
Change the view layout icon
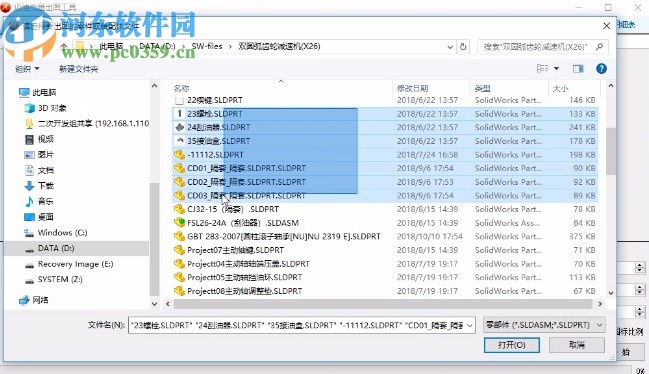coord(542,68)
